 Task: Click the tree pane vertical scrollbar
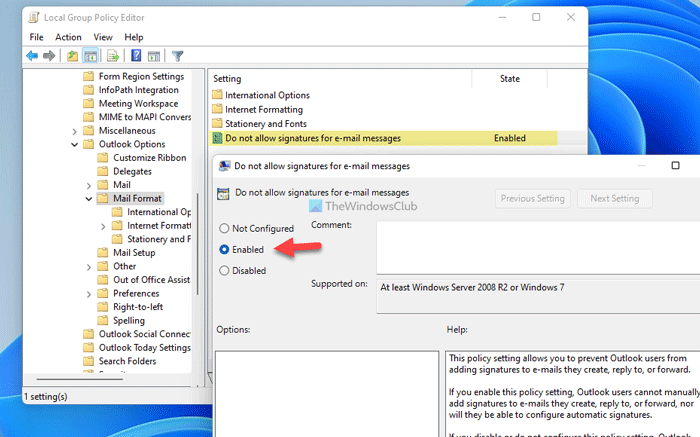pos(197,243)
